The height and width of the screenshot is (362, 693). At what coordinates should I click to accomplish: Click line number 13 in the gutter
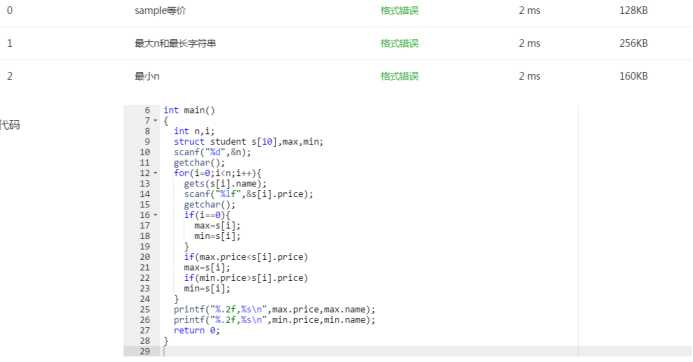(x=145, y=183)
